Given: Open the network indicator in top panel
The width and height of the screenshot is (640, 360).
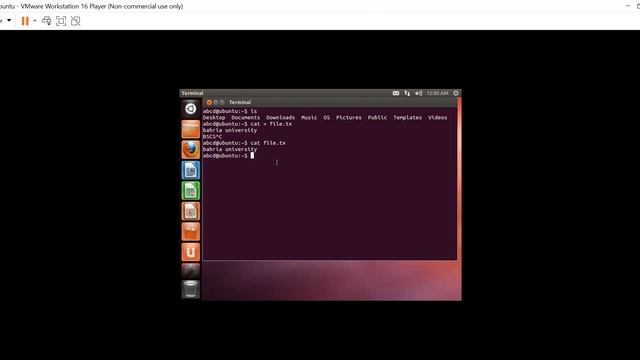Looking at the screenshot, I should (x=407, y=93).
